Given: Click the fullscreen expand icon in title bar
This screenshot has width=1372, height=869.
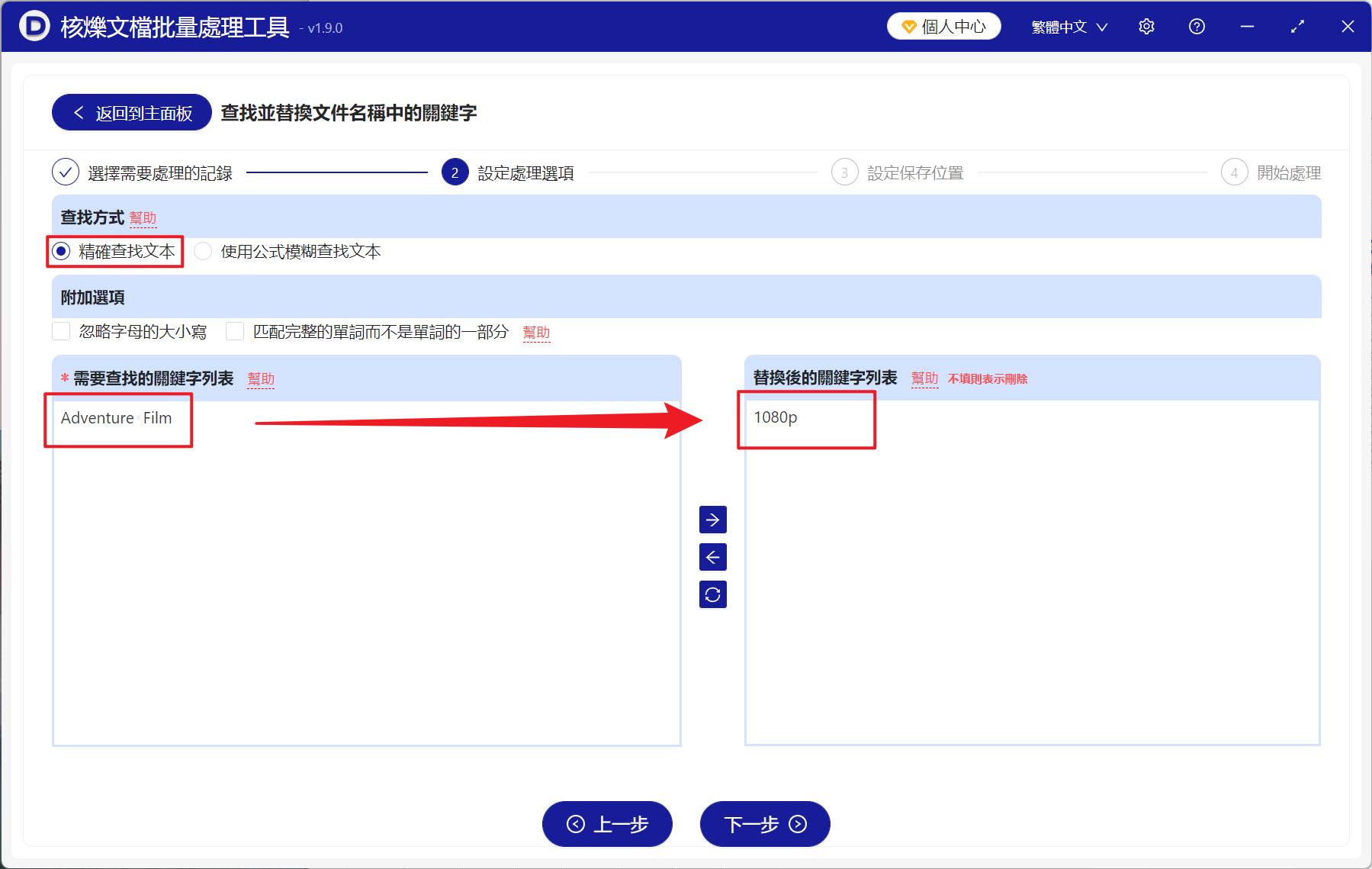Looking at the screenshot, I should [x=1297, y=26].
